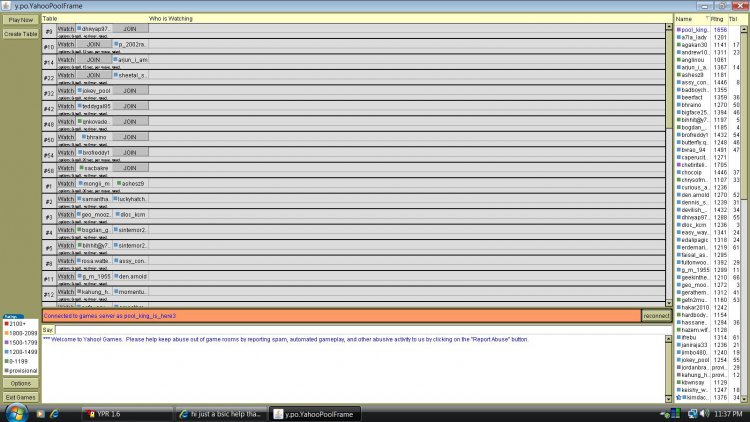Click table list scrollbar down arrow
This screenshot has width=750, height=422.
coord(669,303)
